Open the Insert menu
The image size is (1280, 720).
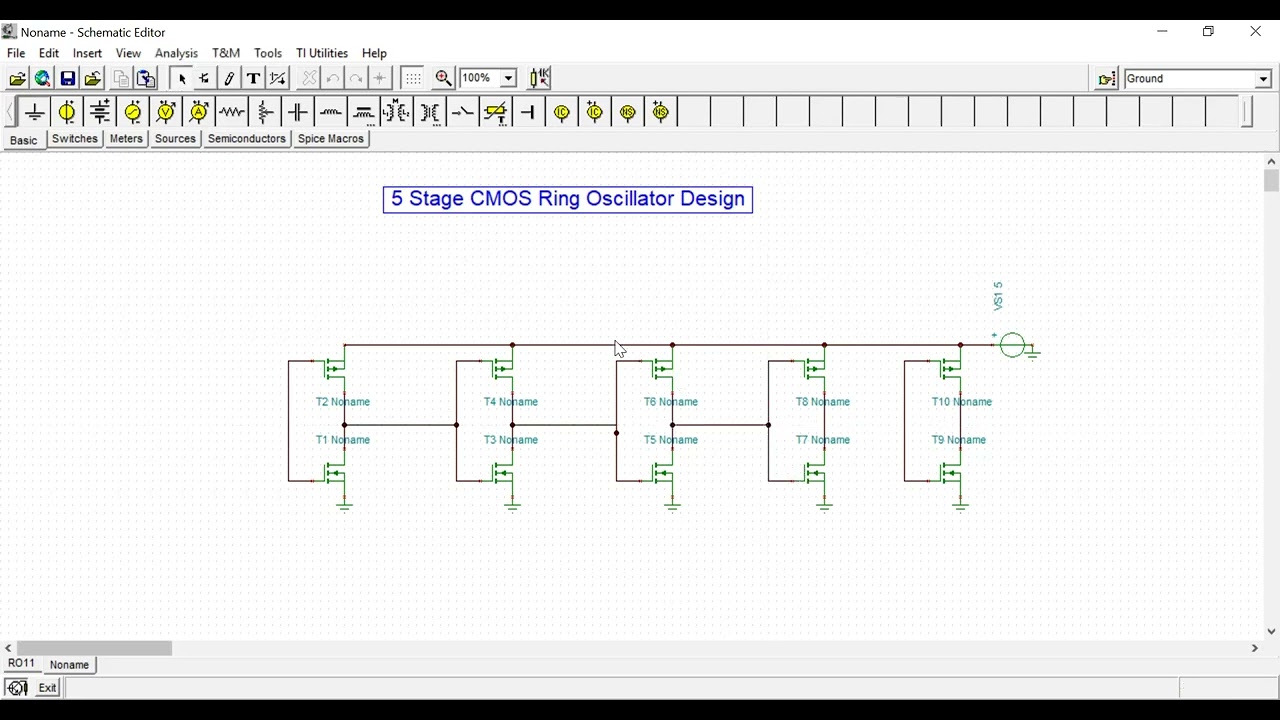pos(87,53)
